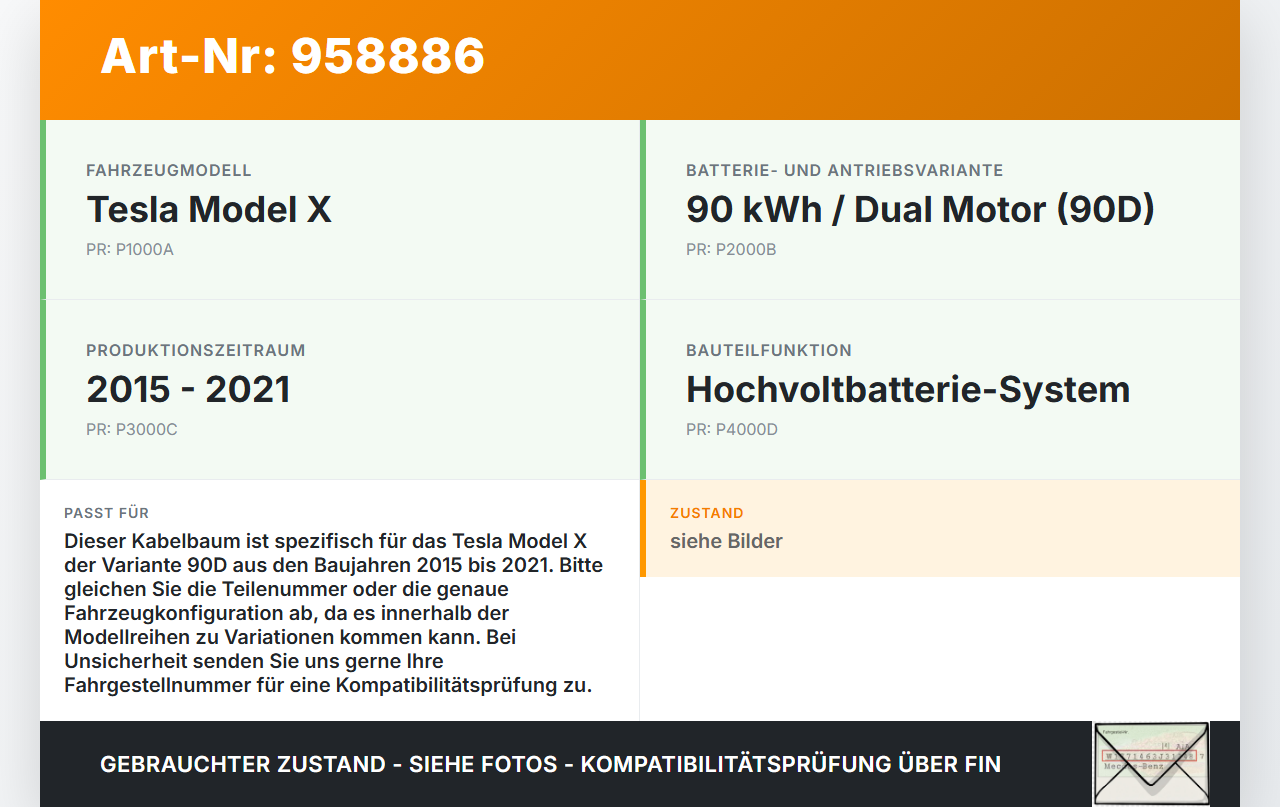
Task: Select the article number 958886 heading
Action: click(291, 58)
